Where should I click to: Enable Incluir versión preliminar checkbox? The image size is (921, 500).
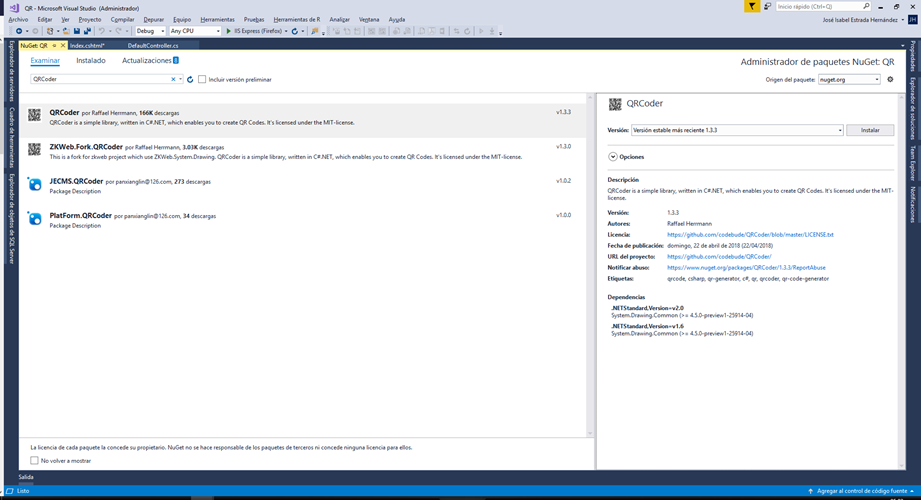coord(202,79)
